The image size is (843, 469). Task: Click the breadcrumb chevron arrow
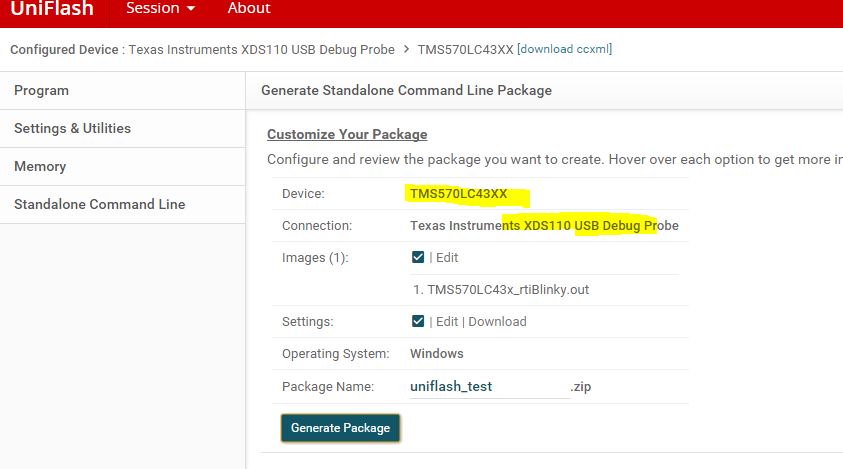point(406,49)
